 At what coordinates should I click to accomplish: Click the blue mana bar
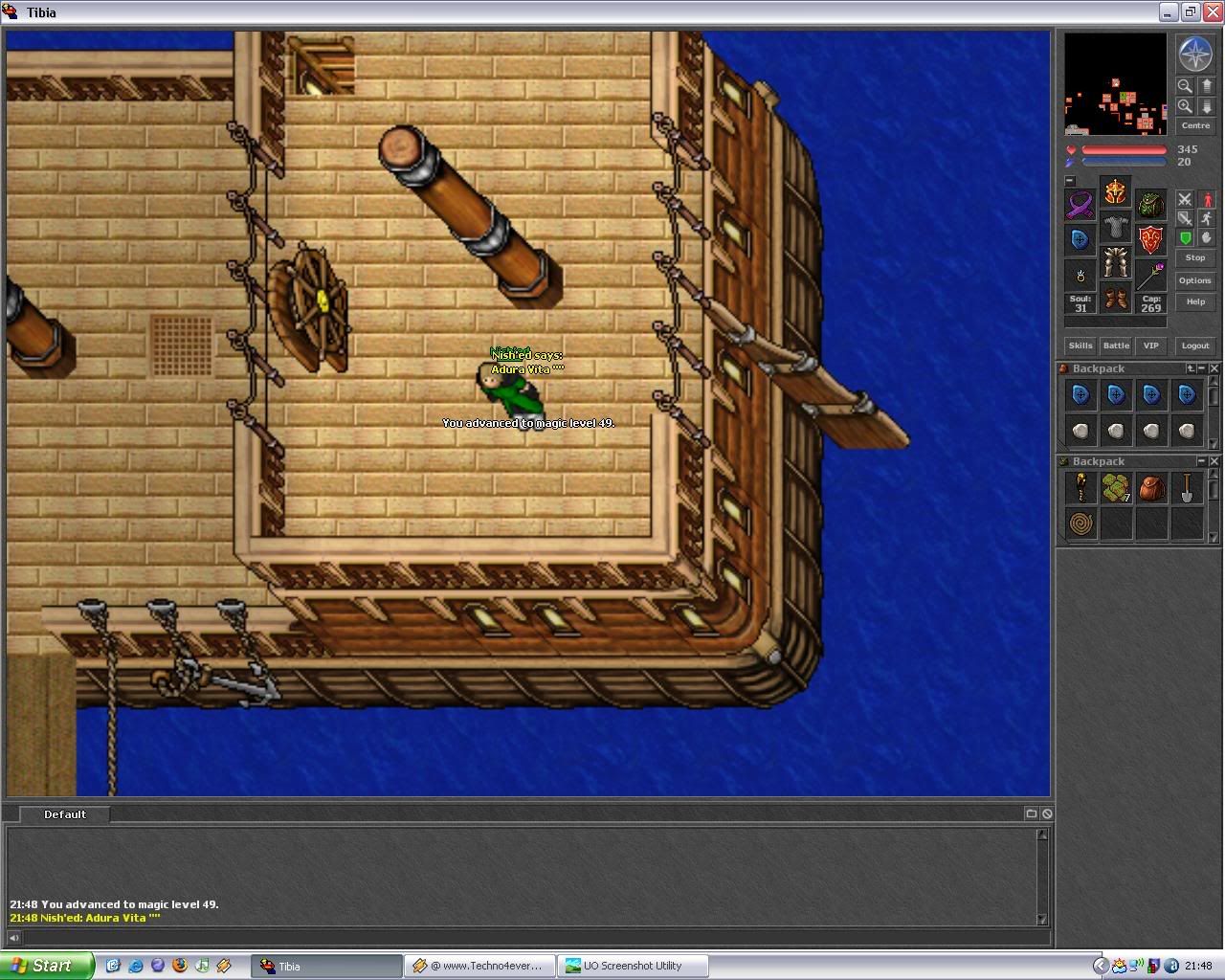pos(1124,162)
